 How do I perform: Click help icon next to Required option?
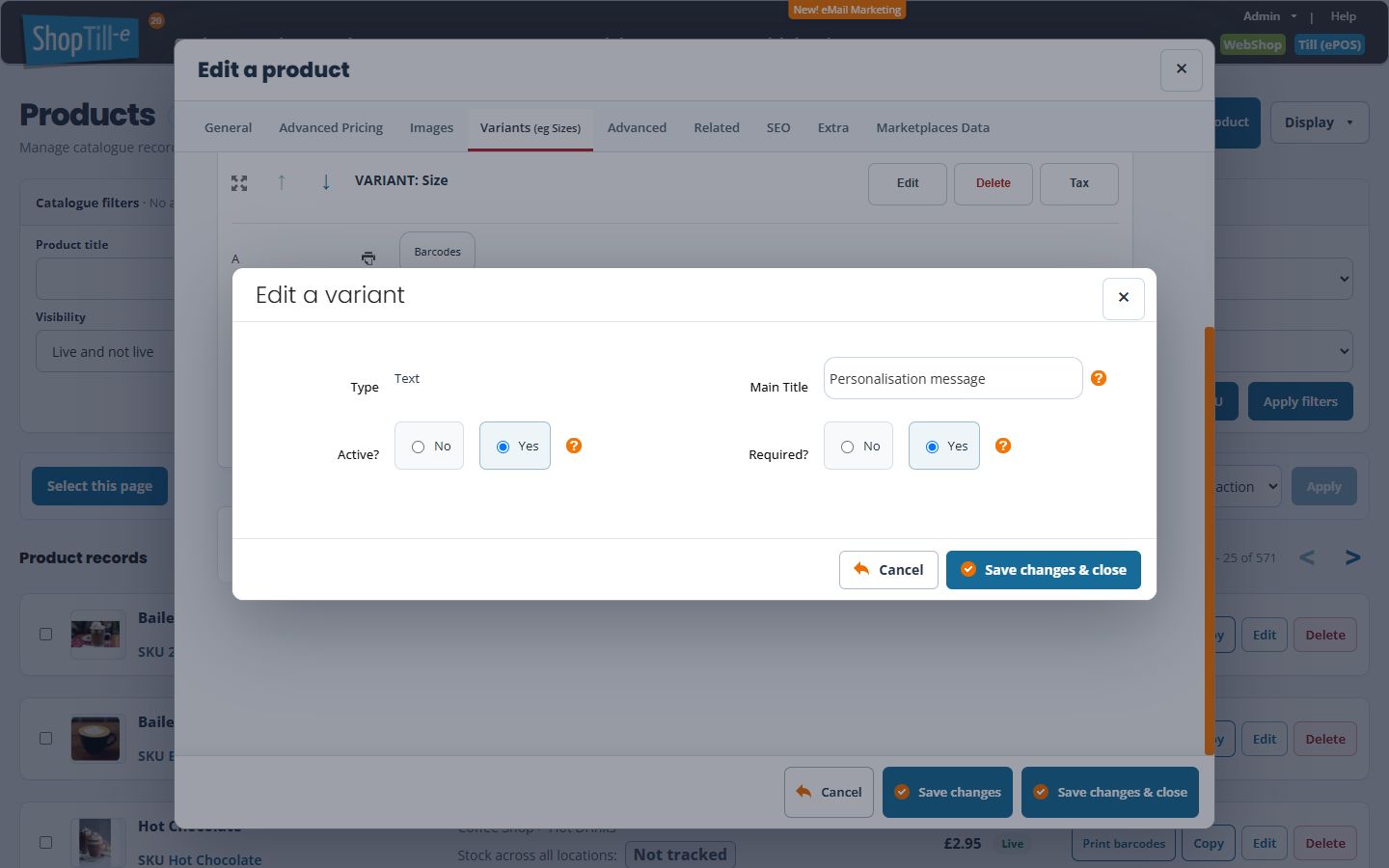pyautogui.click(x=1003, y=446)
